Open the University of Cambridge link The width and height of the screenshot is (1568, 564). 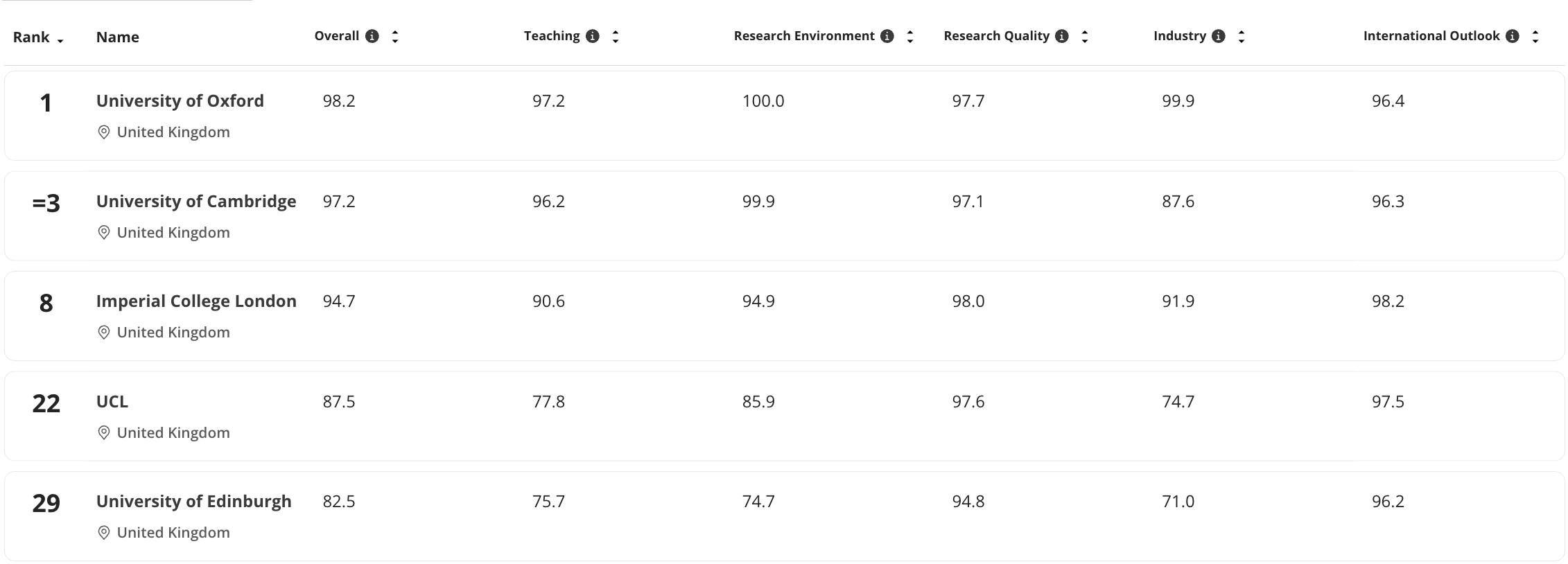pos(196,201)
